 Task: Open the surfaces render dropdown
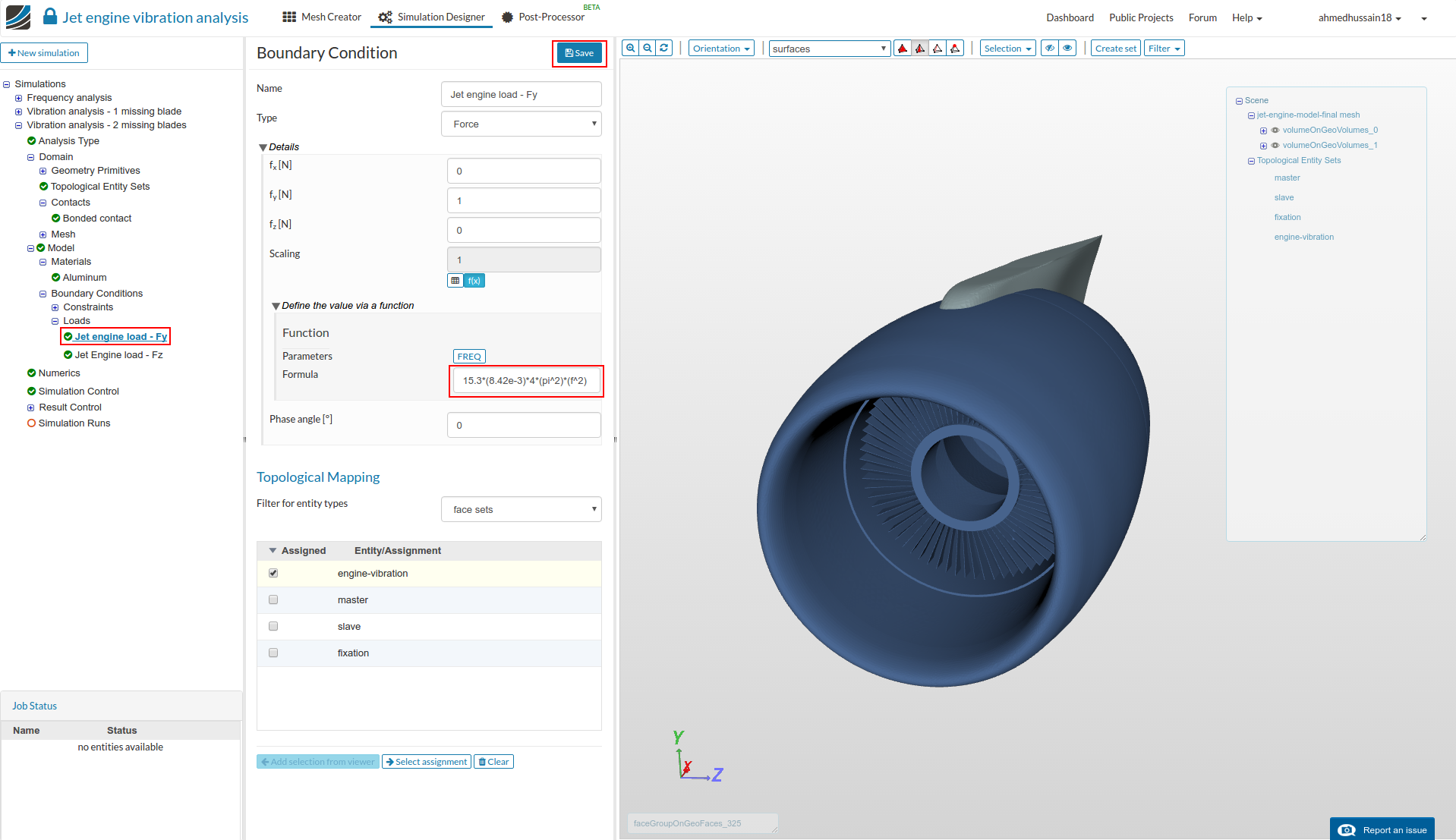point(830,49)
